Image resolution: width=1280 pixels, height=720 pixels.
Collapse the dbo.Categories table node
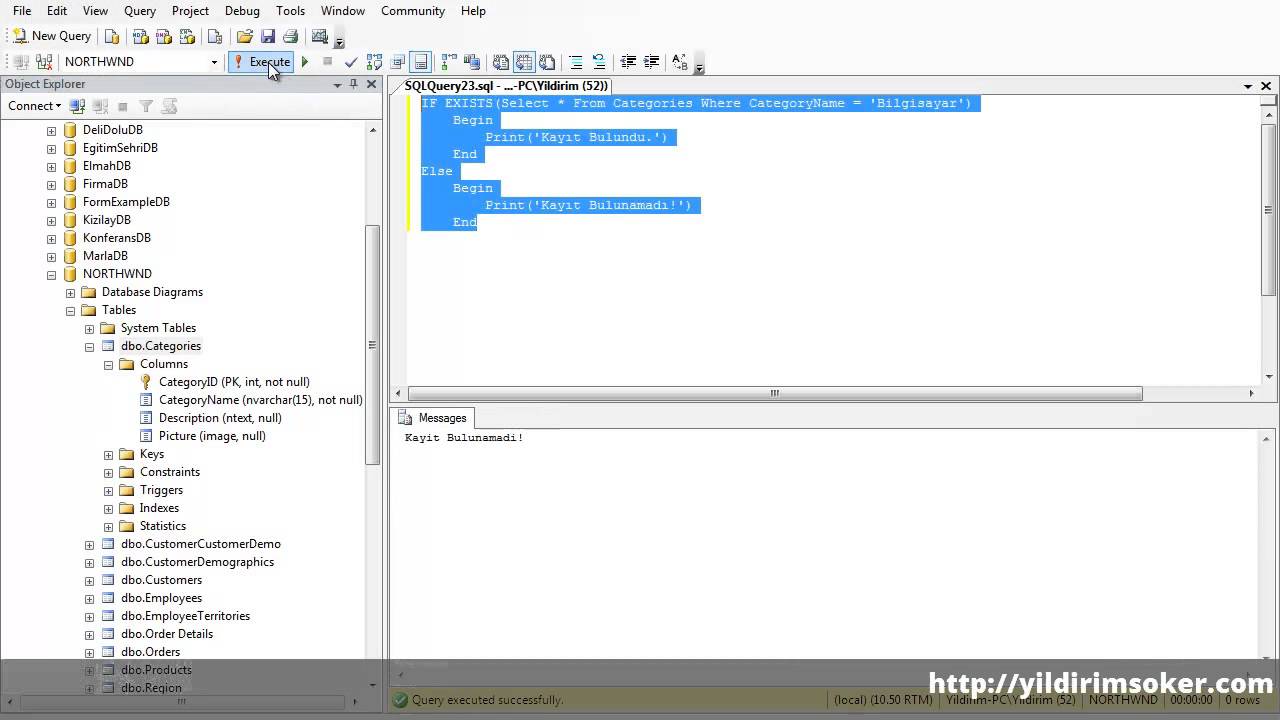coord(89,346)
